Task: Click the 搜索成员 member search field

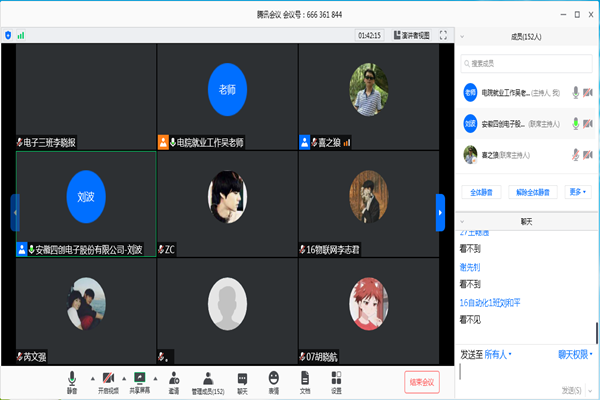Action: pos(525,63)
